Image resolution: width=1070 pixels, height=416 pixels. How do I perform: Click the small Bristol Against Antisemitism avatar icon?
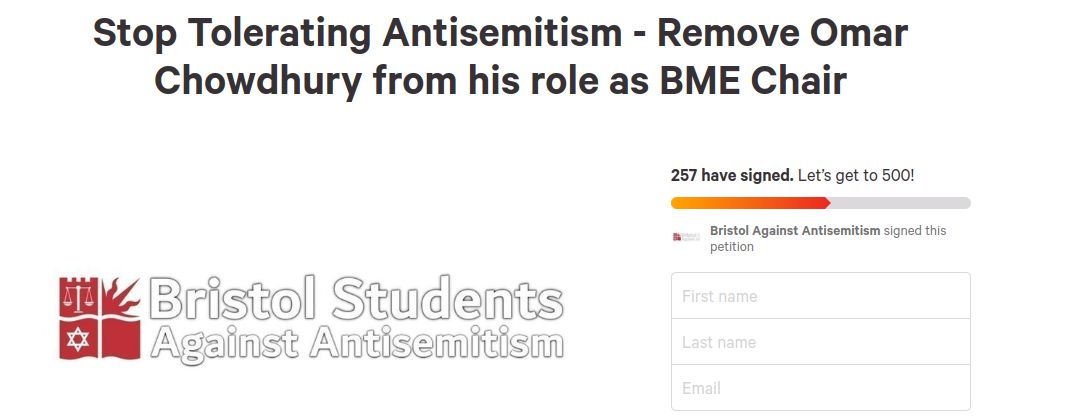click(686, 237)
